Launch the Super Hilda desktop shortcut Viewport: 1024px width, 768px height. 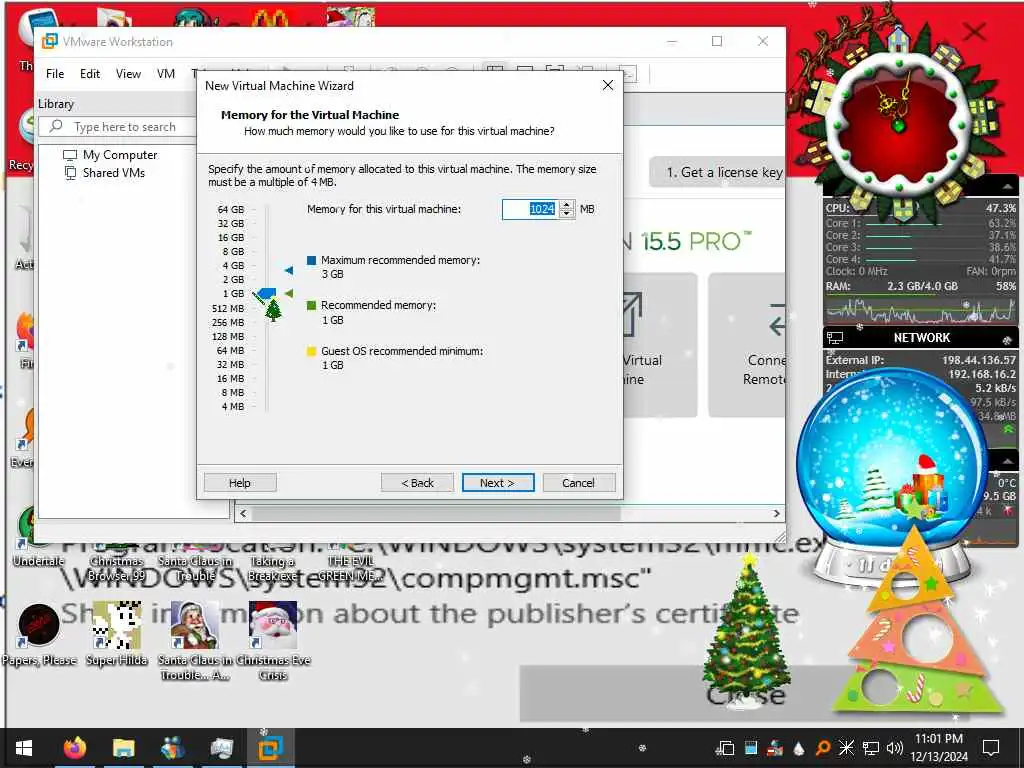[117, 635]
